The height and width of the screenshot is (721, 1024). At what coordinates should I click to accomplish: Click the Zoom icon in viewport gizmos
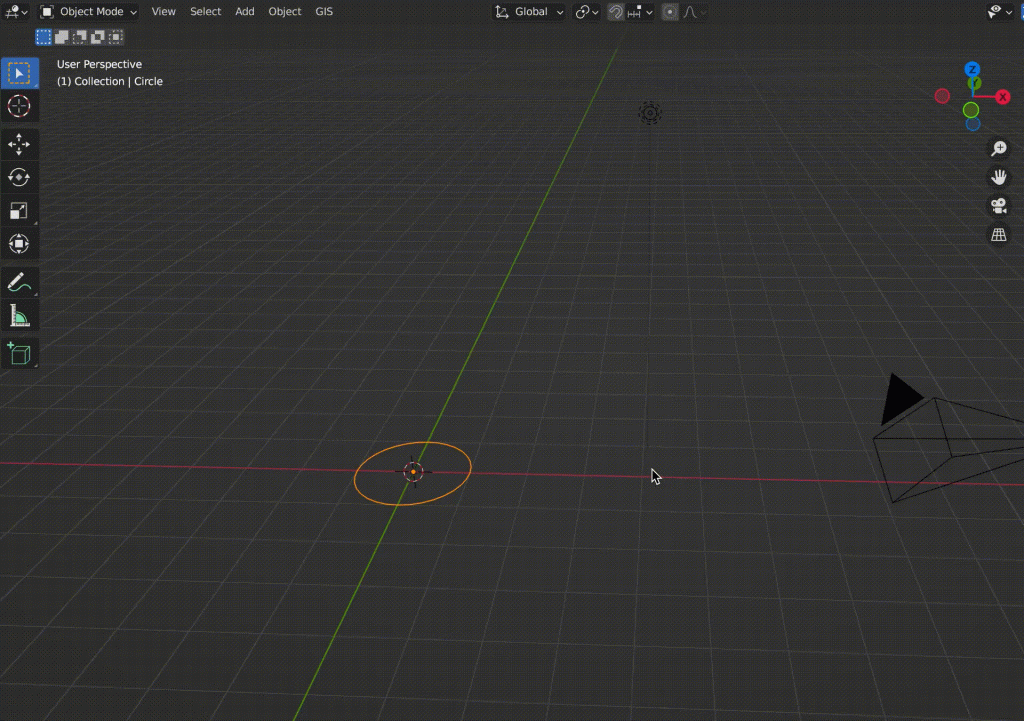tap(998, 147)
